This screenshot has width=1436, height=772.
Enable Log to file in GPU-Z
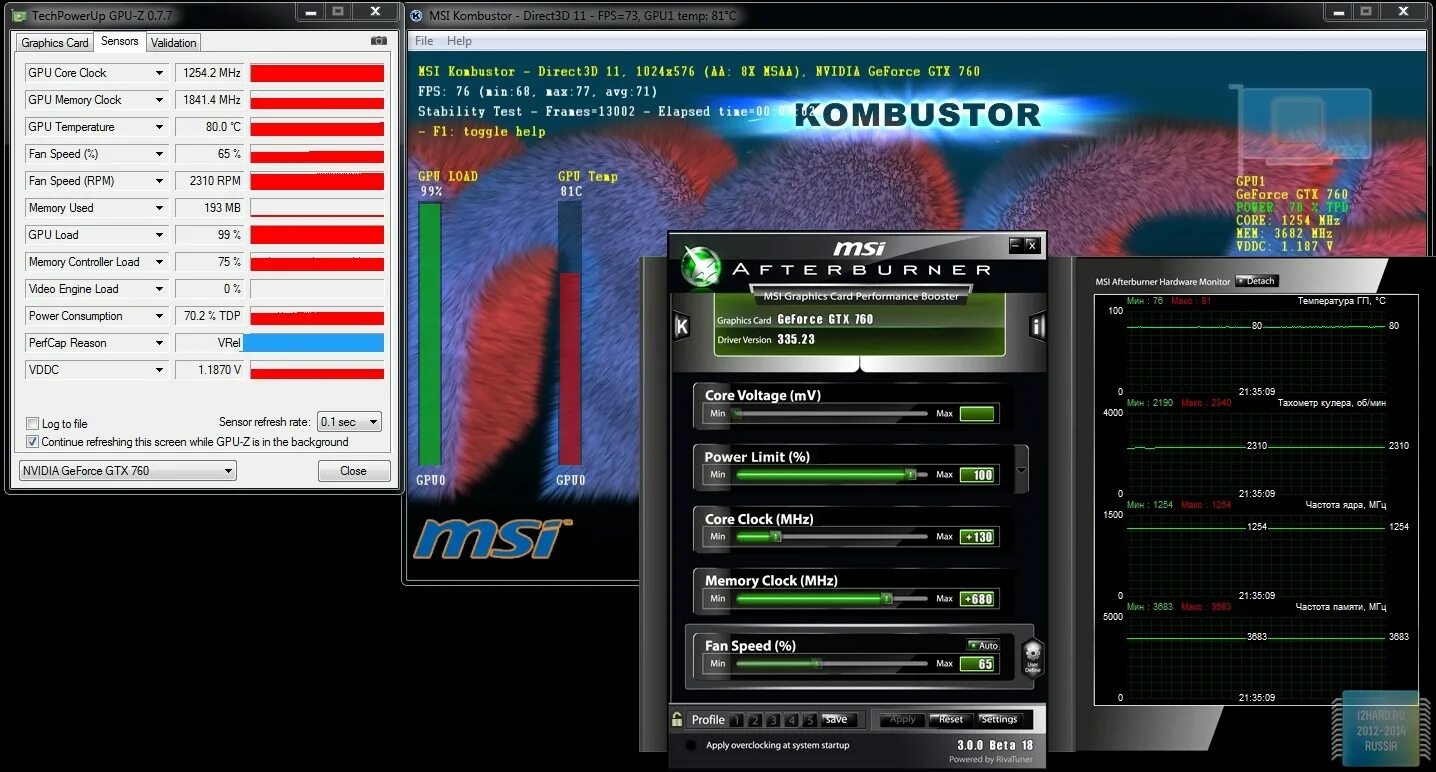pos(33,424)
